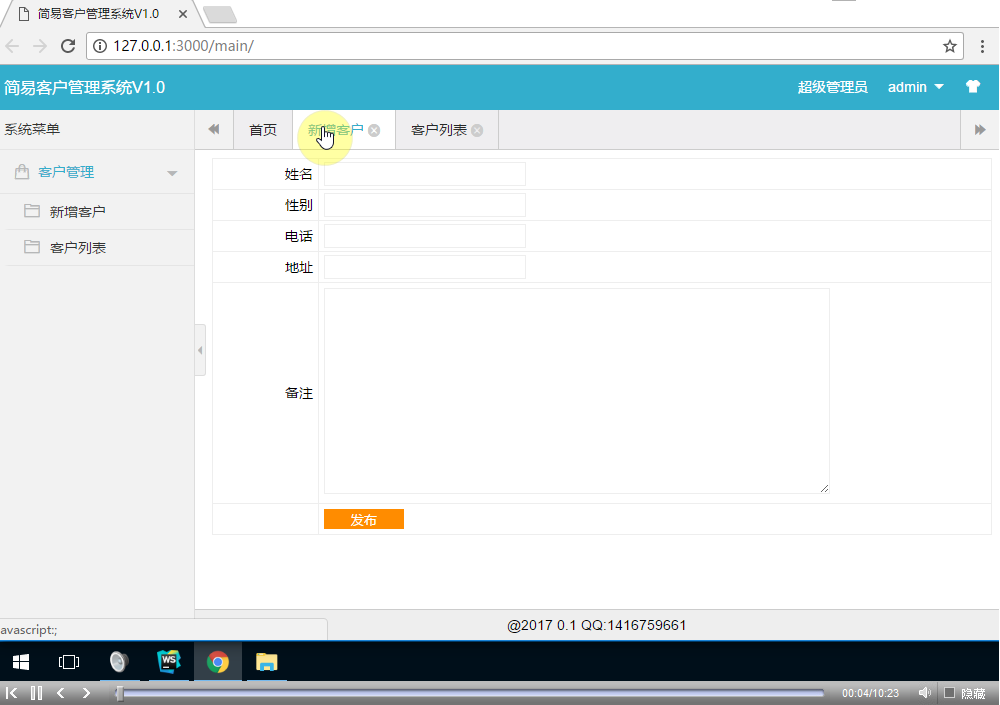The width and height of the screenshot is (1000, 705).
Task: Launch WebStorm from the taskbar
Action: tap(168, 661)
